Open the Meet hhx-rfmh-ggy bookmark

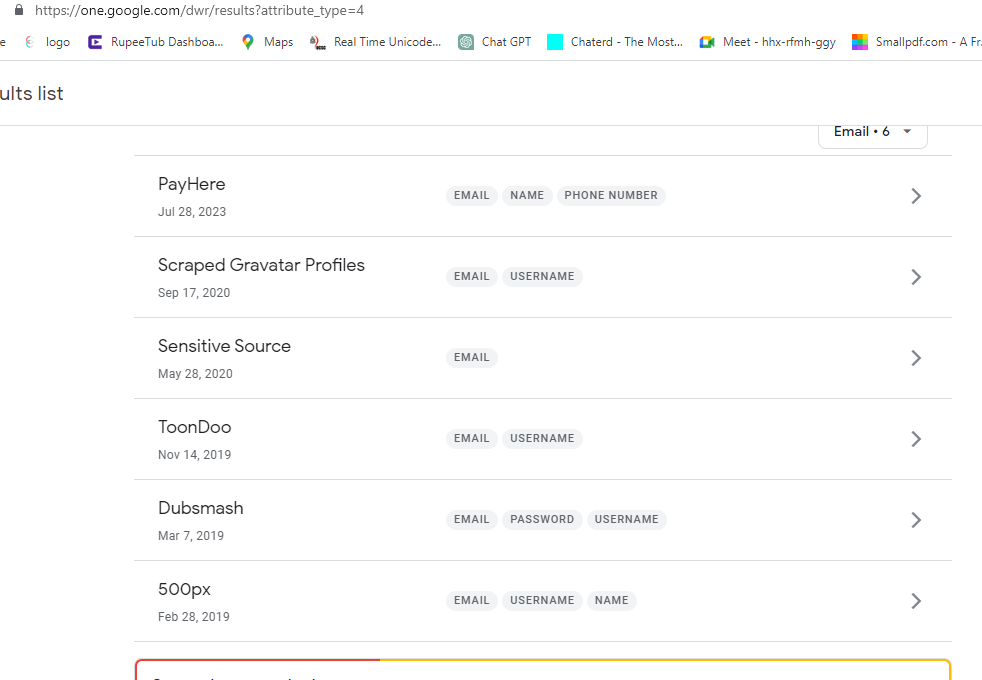point(768,42)
